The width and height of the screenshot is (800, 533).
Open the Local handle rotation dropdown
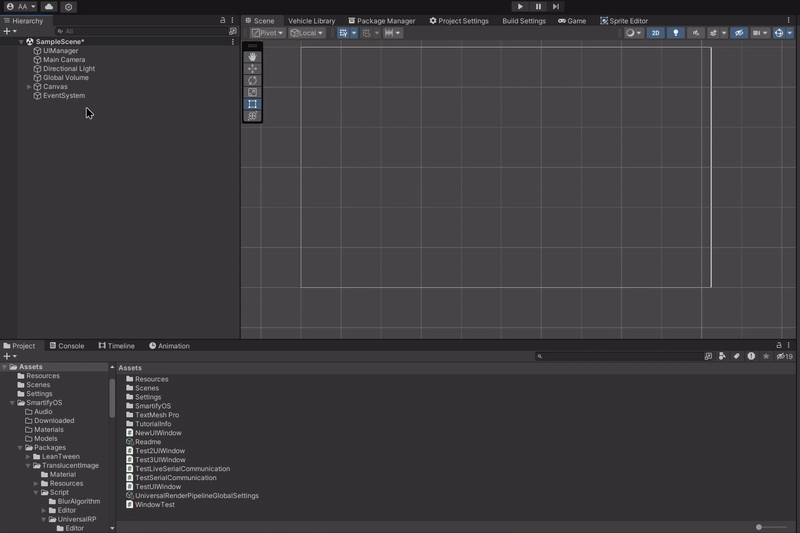point(306,33)
